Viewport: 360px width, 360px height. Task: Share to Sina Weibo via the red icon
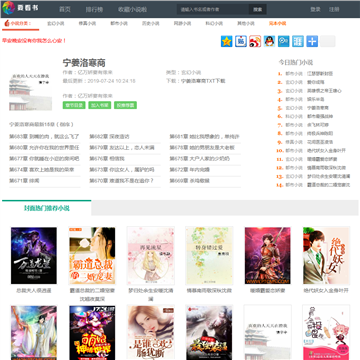click(255, 41)
